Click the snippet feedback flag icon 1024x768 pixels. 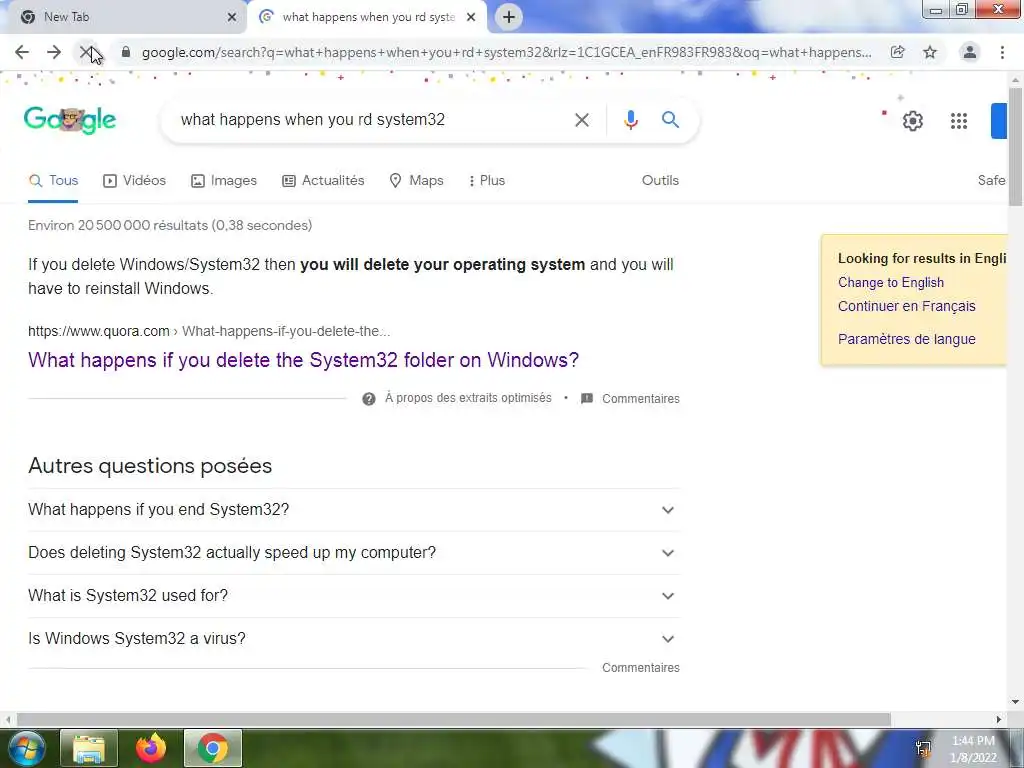point(587,398)
